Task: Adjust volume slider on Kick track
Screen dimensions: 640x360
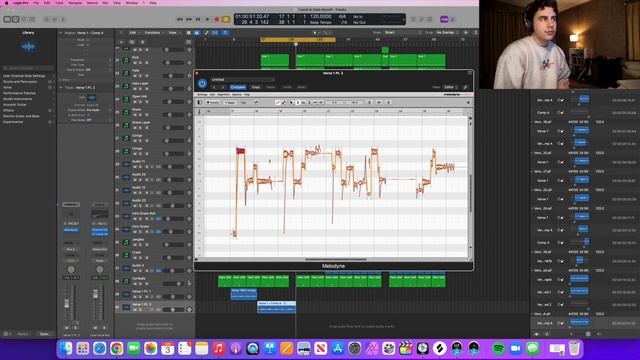Action: click(174, 63)
